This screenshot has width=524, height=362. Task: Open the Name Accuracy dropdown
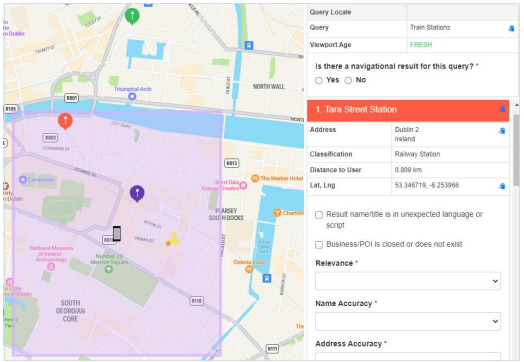408,321
